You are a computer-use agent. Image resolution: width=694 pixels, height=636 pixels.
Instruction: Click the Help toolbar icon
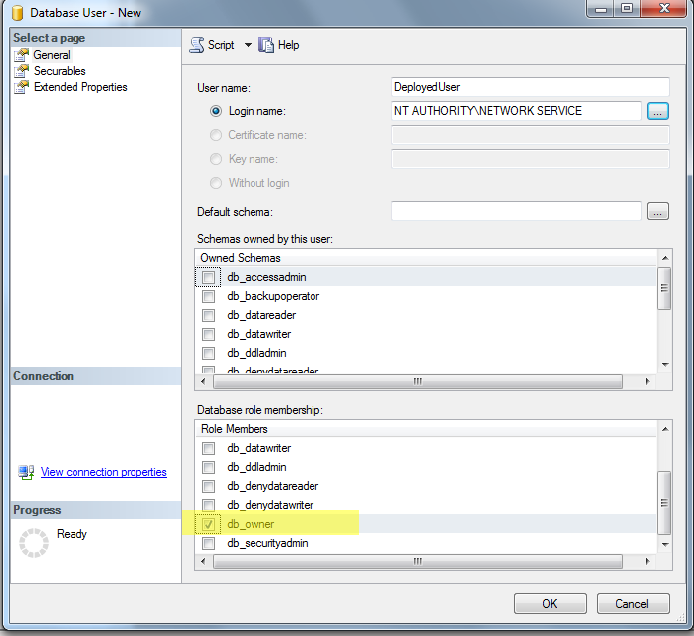(266, 45)
